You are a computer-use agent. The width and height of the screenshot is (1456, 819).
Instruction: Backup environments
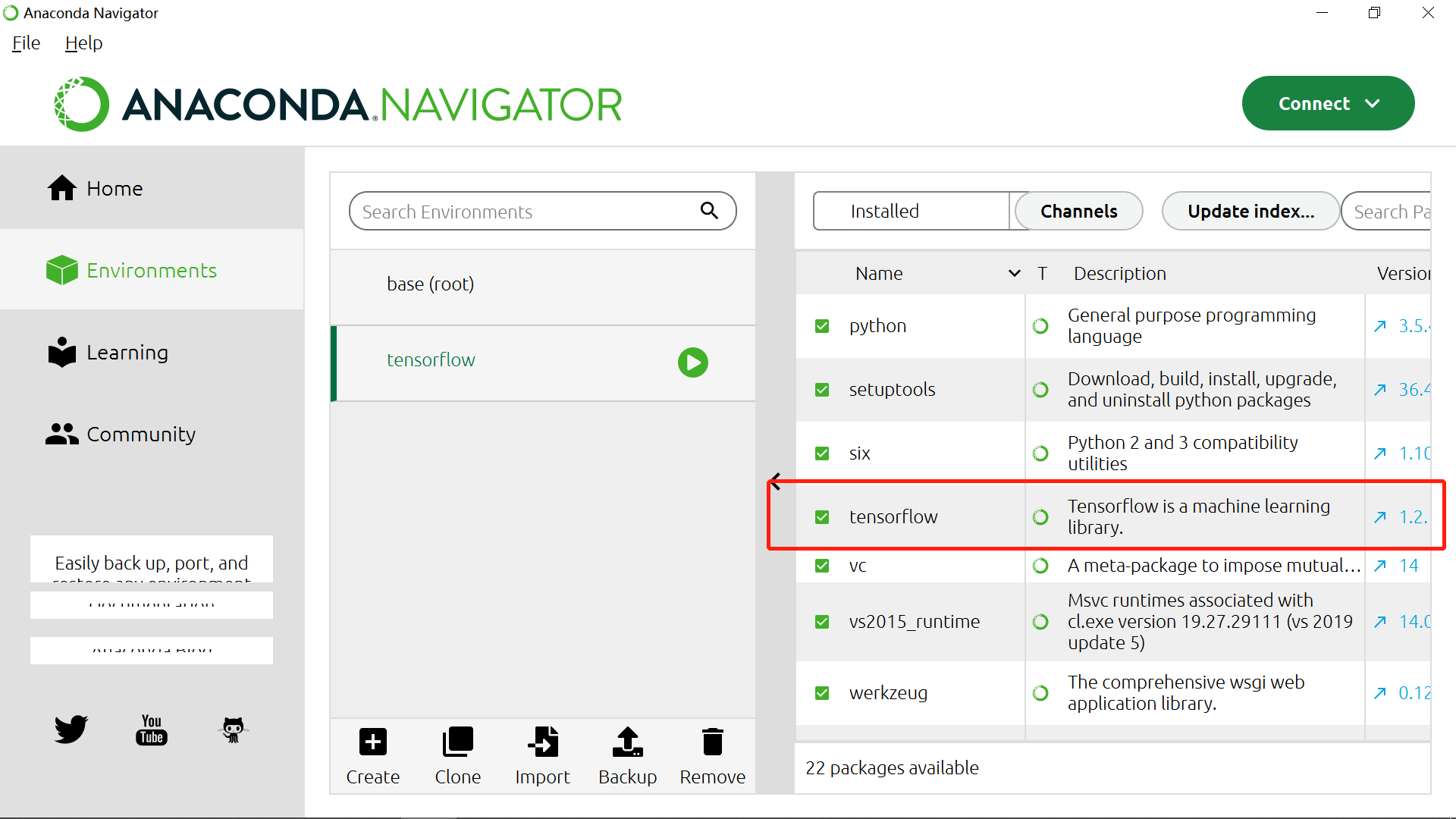click(x=627, y=756)
